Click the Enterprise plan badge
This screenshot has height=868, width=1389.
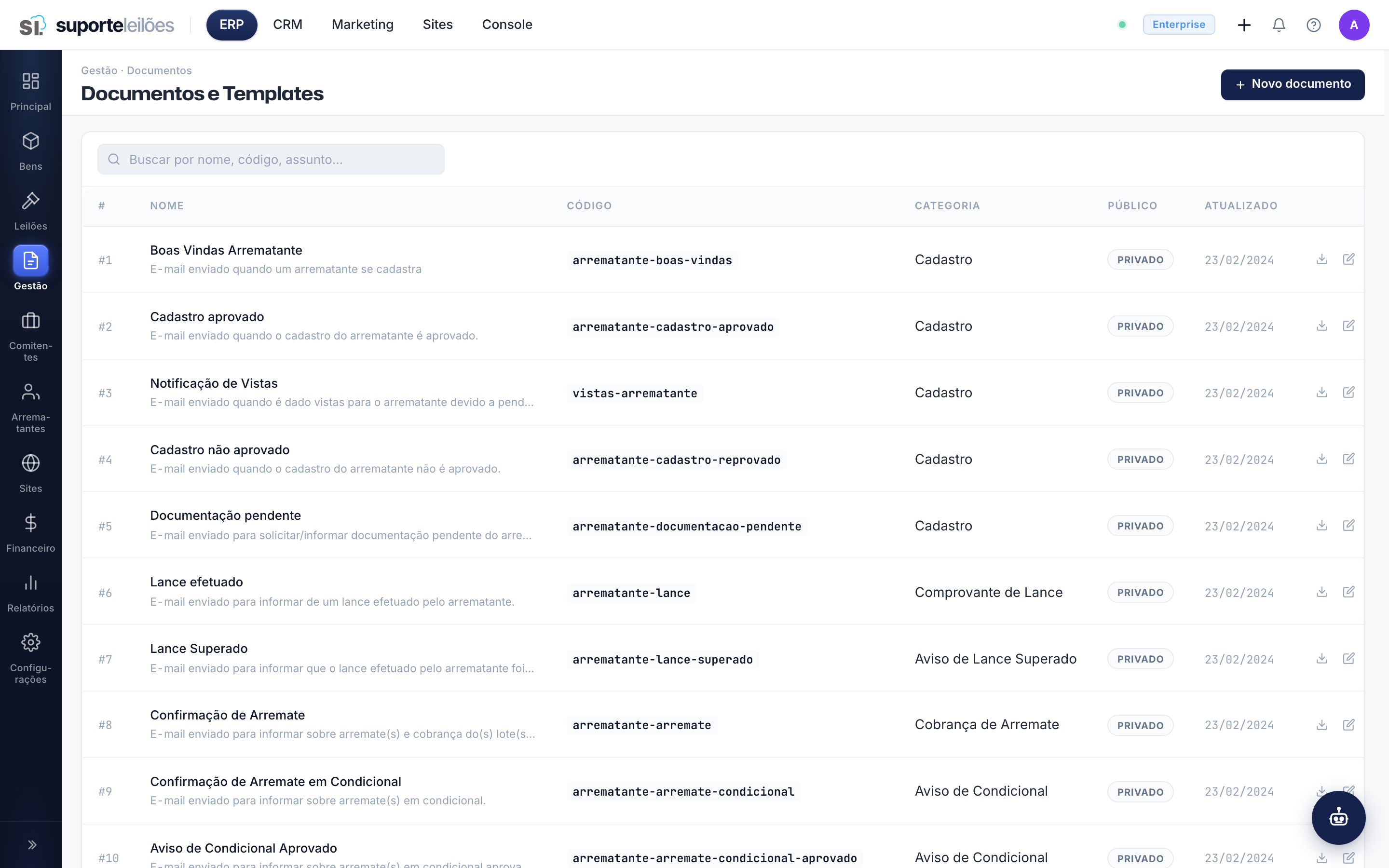(x=1178, y=25)
